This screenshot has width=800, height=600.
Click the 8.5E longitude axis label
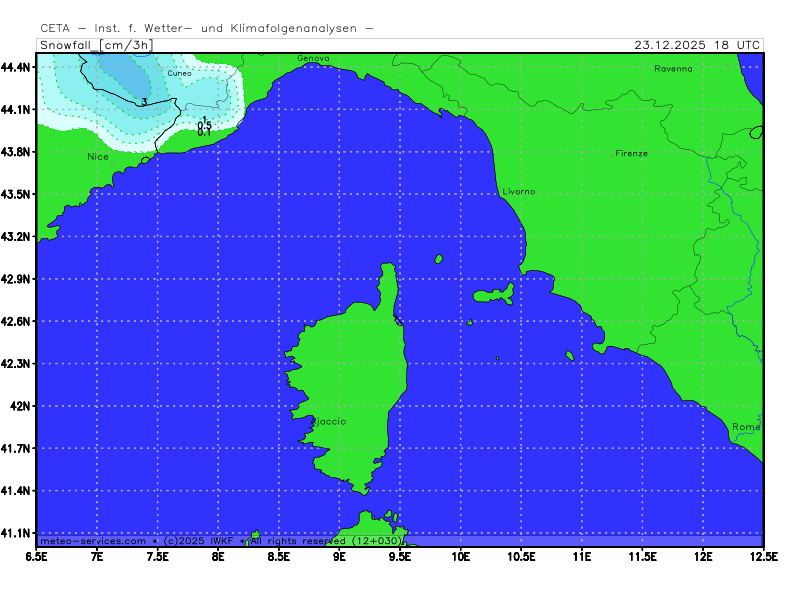click(279, 555)
